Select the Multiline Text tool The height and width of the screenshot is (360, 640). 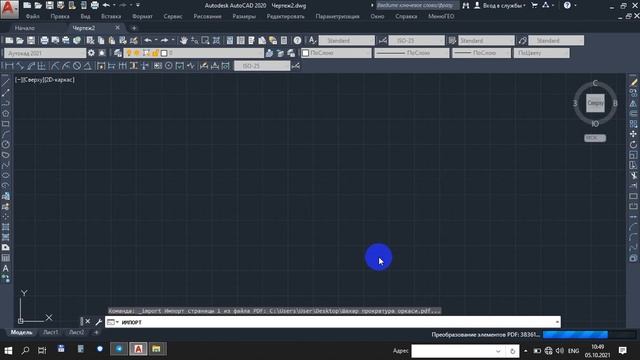5,269
